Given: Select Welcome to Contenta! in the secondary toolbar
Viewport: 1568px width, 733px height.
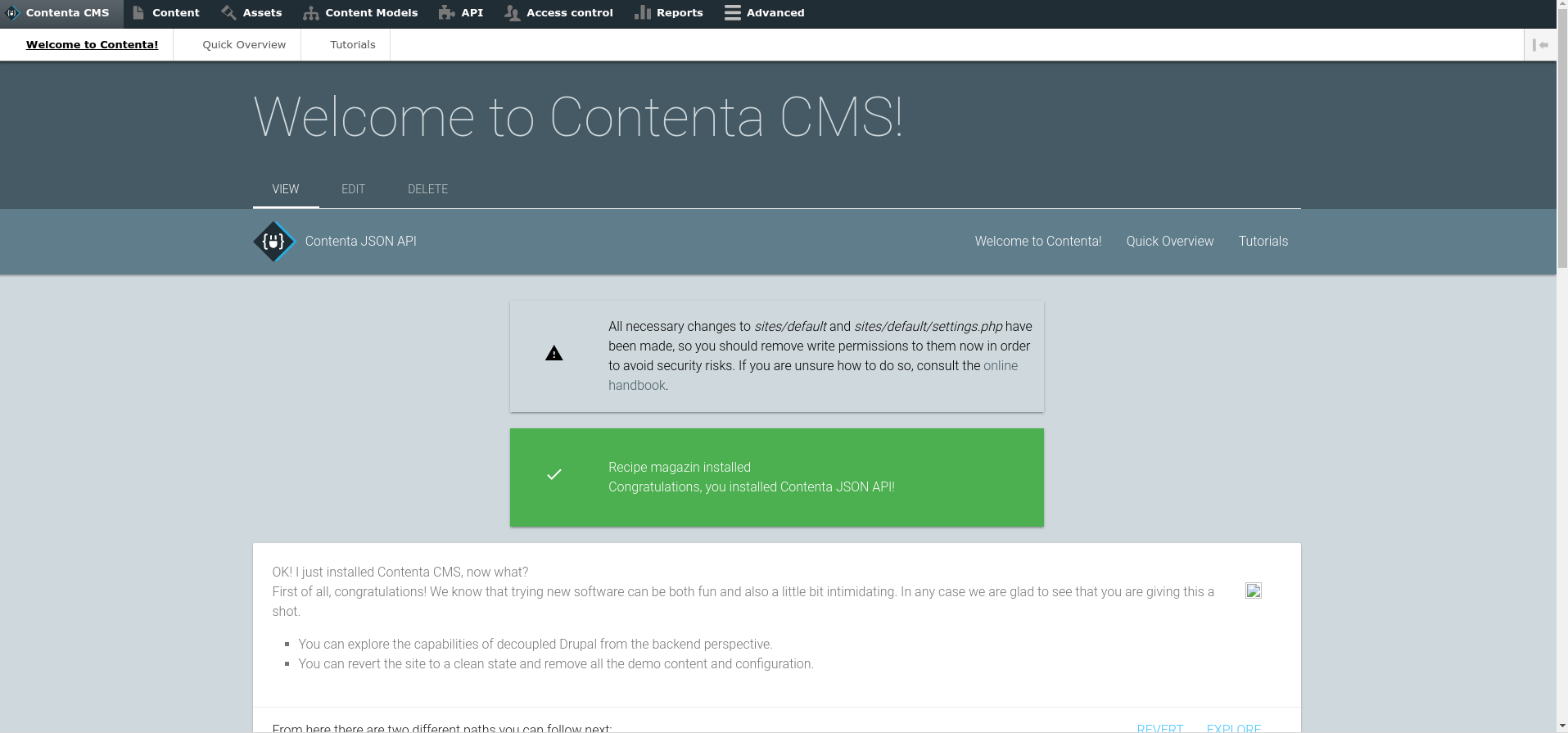Looking at the screenshot, I should tap(92, 45).
